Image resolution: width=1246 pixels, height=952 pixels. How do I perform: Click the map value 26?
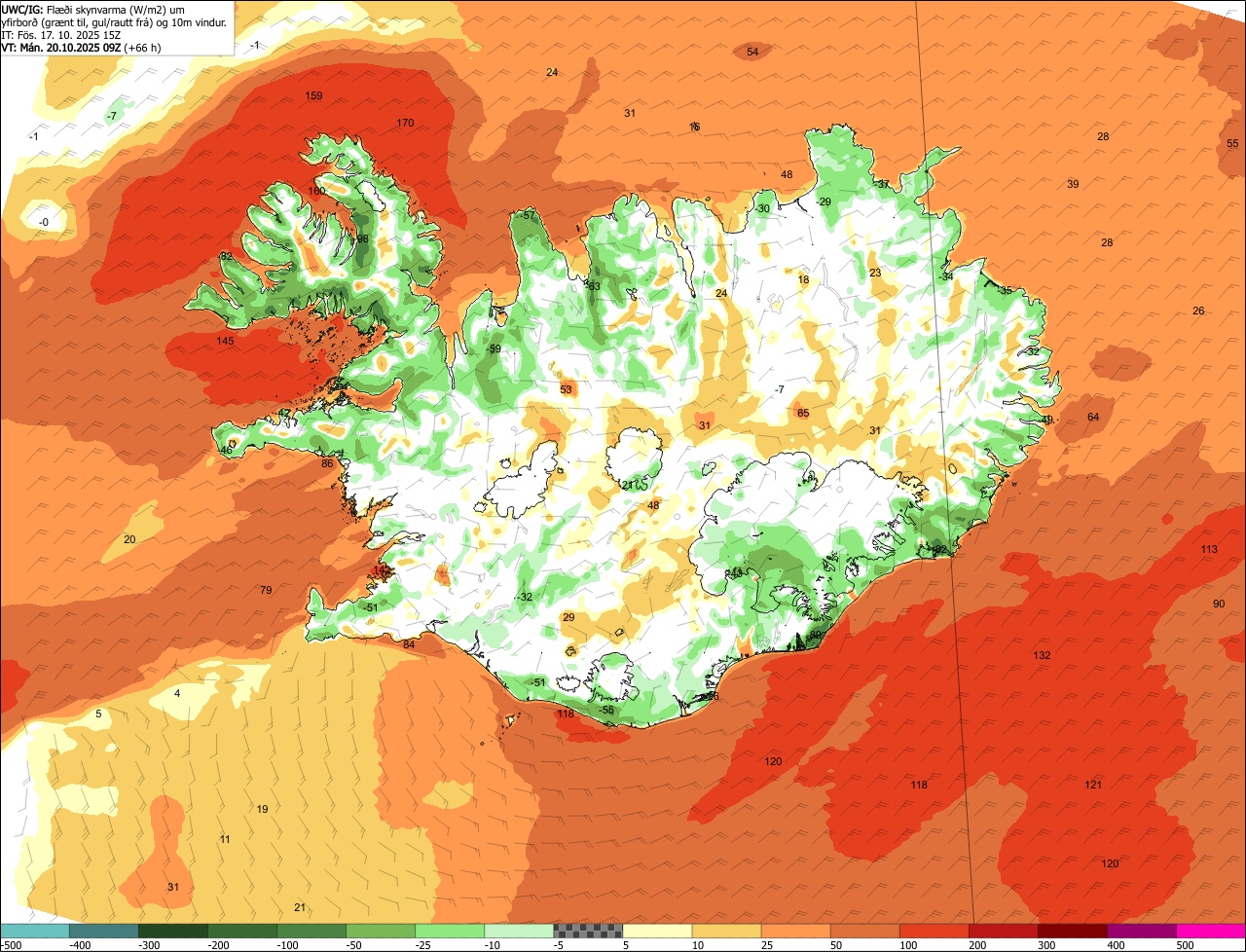(x=1198, y=311)
